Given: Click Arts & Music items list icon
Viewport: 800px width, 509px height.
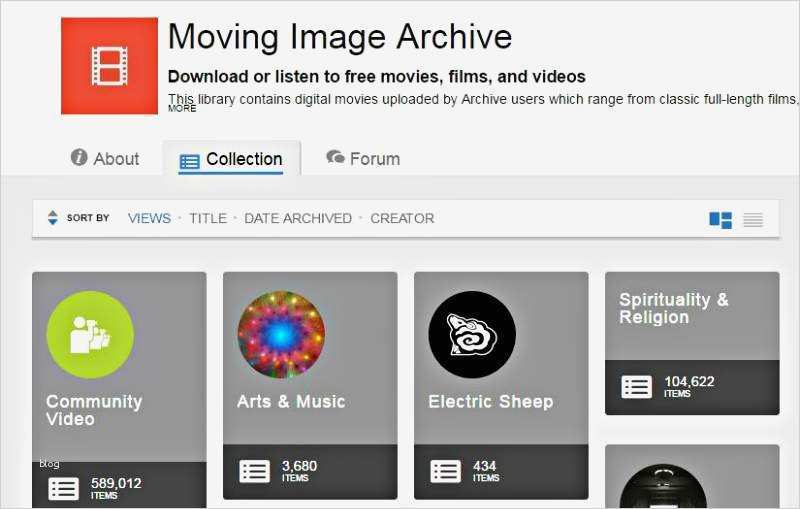Looking at the screenshot, I should click(x=255, y=471).
